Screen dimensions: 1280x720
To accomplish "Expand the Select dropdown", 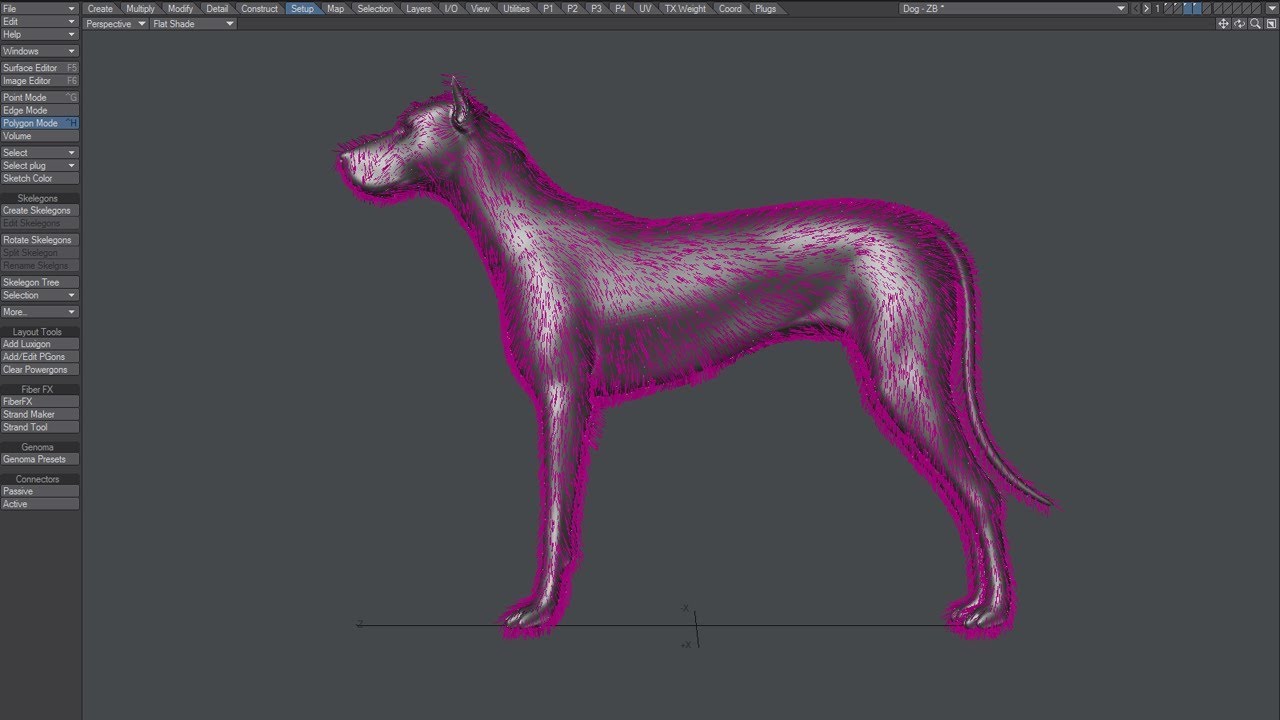I will click(x=40, y=153).
